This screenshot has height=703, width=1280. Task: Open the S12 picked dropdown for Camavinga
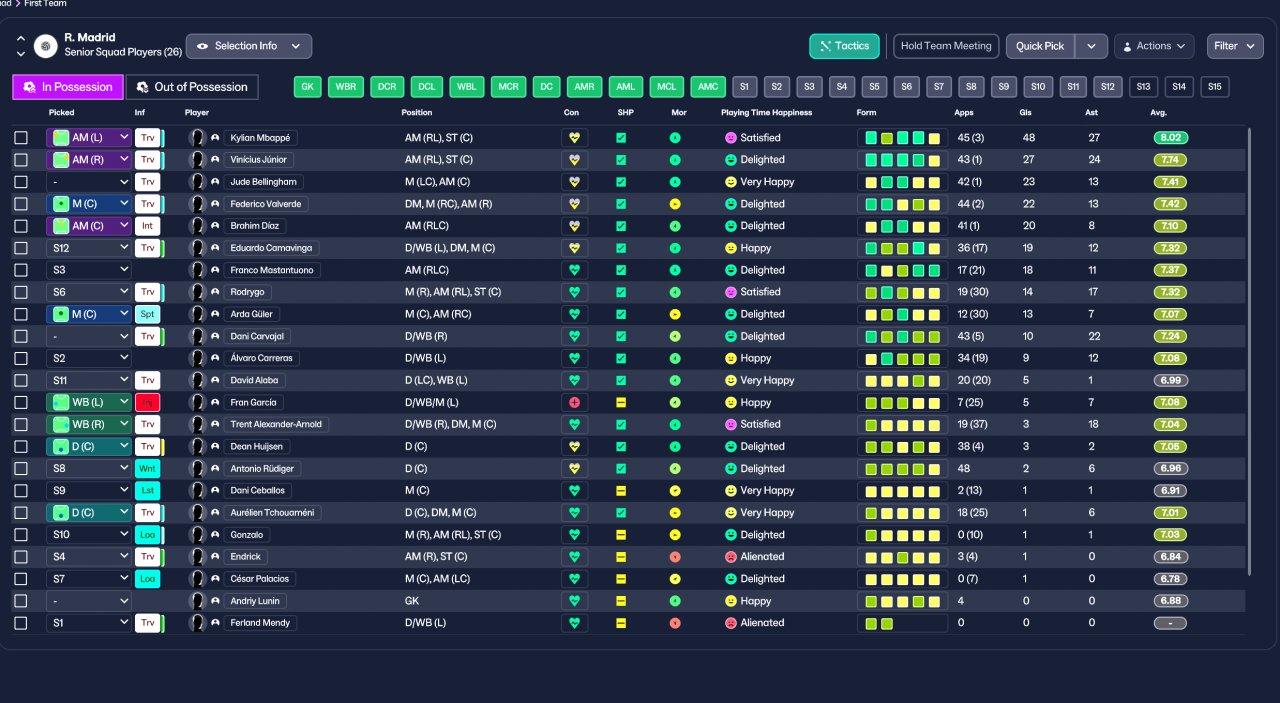click(x=89, y=248)
